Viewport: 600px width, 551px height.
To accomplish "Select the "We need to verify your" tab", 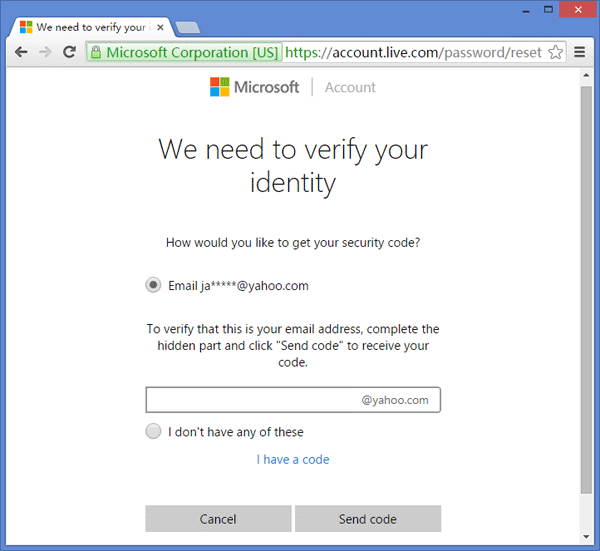I will pos(90,27).
